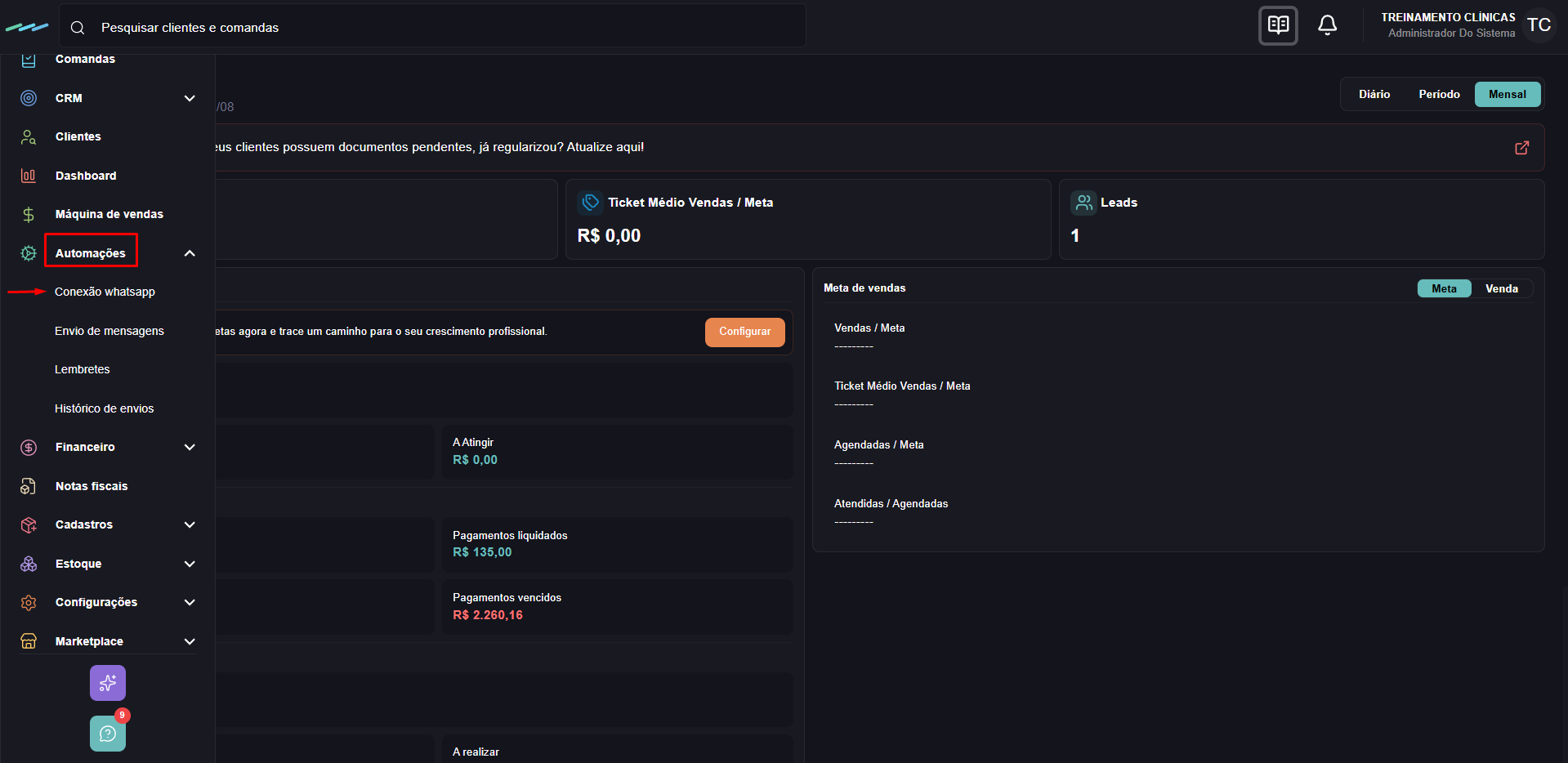
Task: Click the Atendidas / Agendadas label
Action: click(891, 504)
